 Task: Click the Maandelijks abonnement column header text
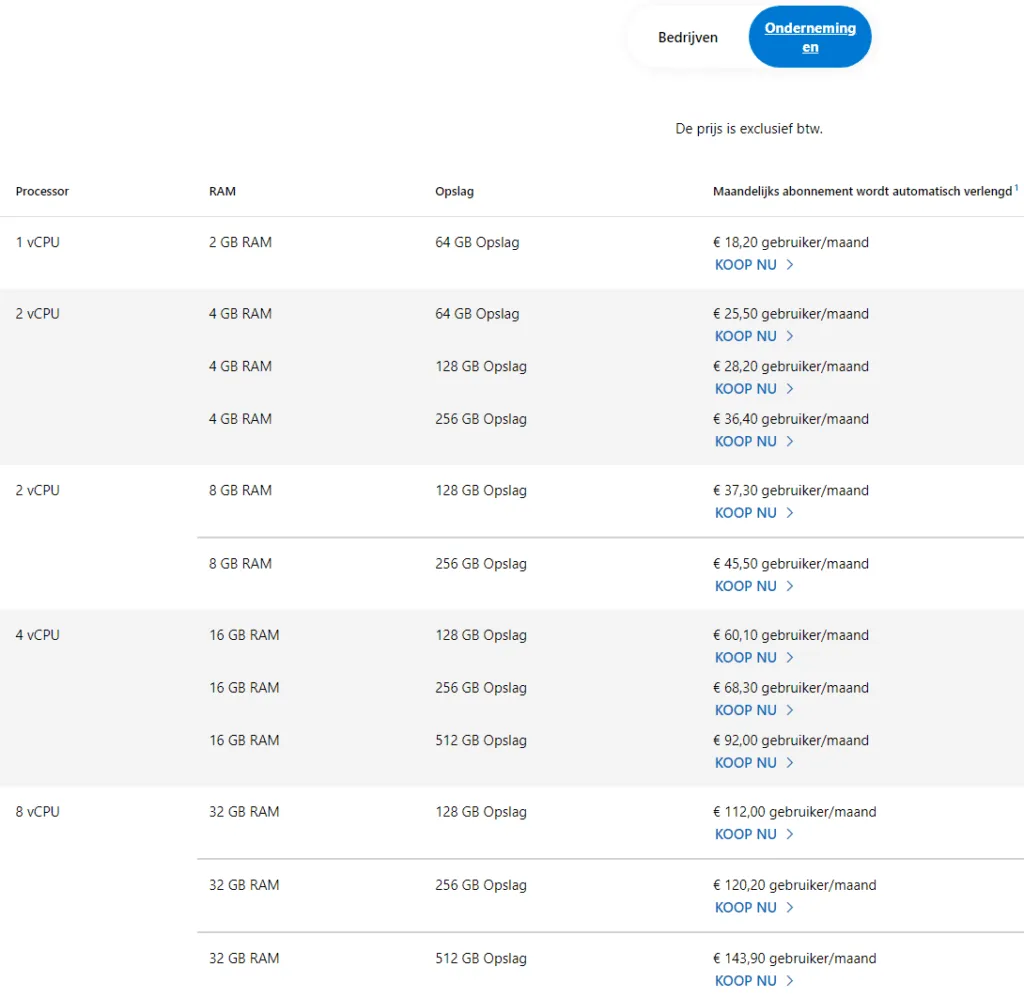[862, 191]
